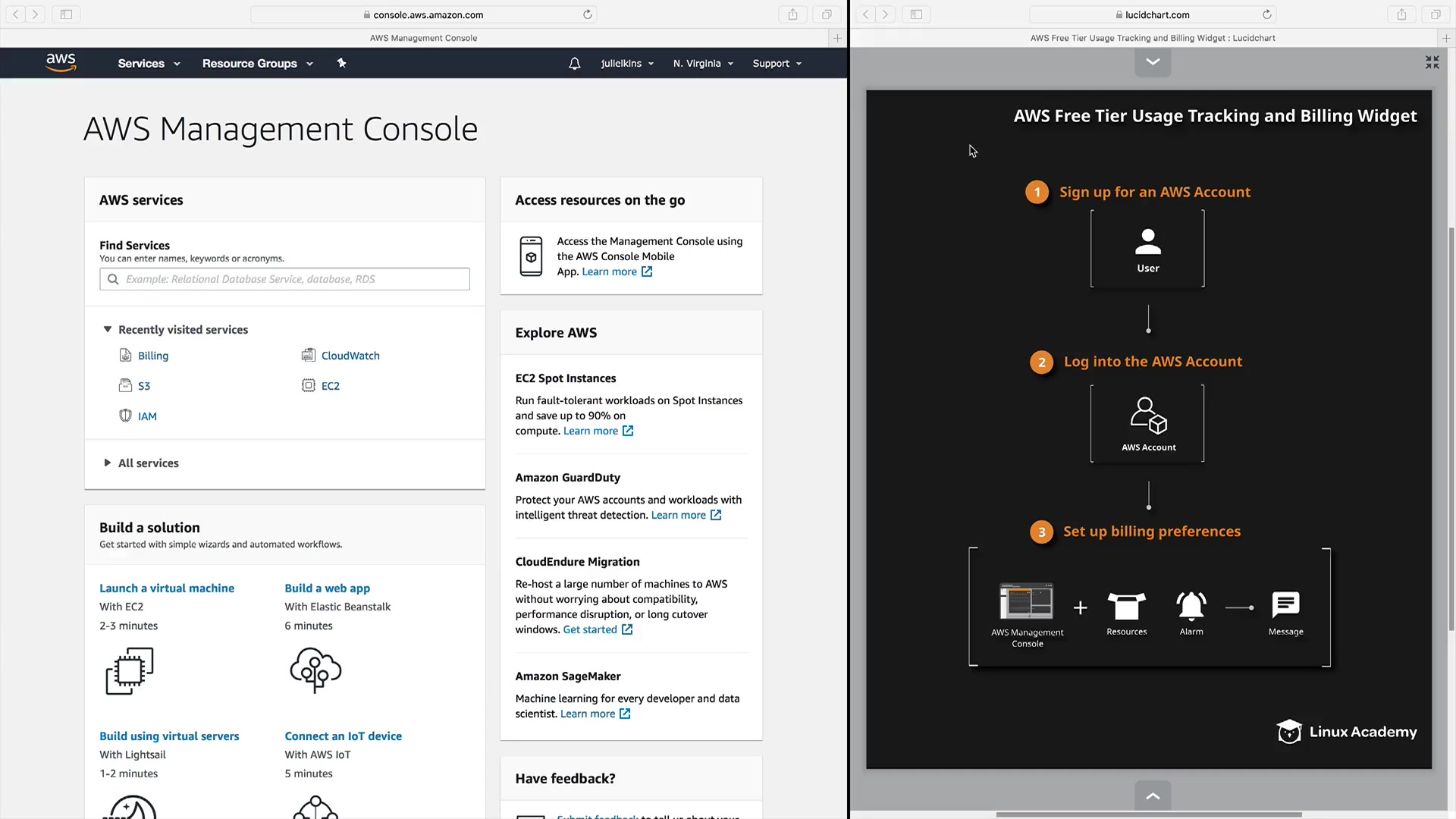Click the Find Services search field

tap(285, 279)
